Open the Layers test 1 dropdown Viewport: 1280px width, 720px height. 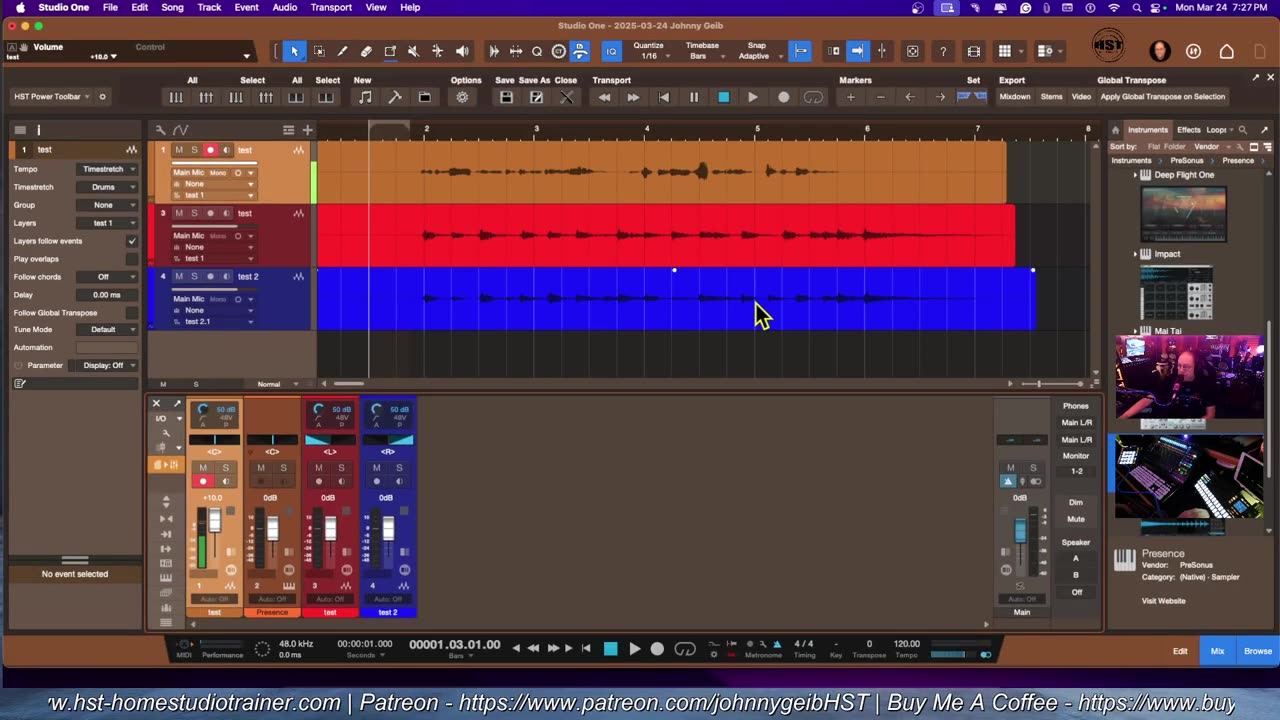click(x=108, y=223)
